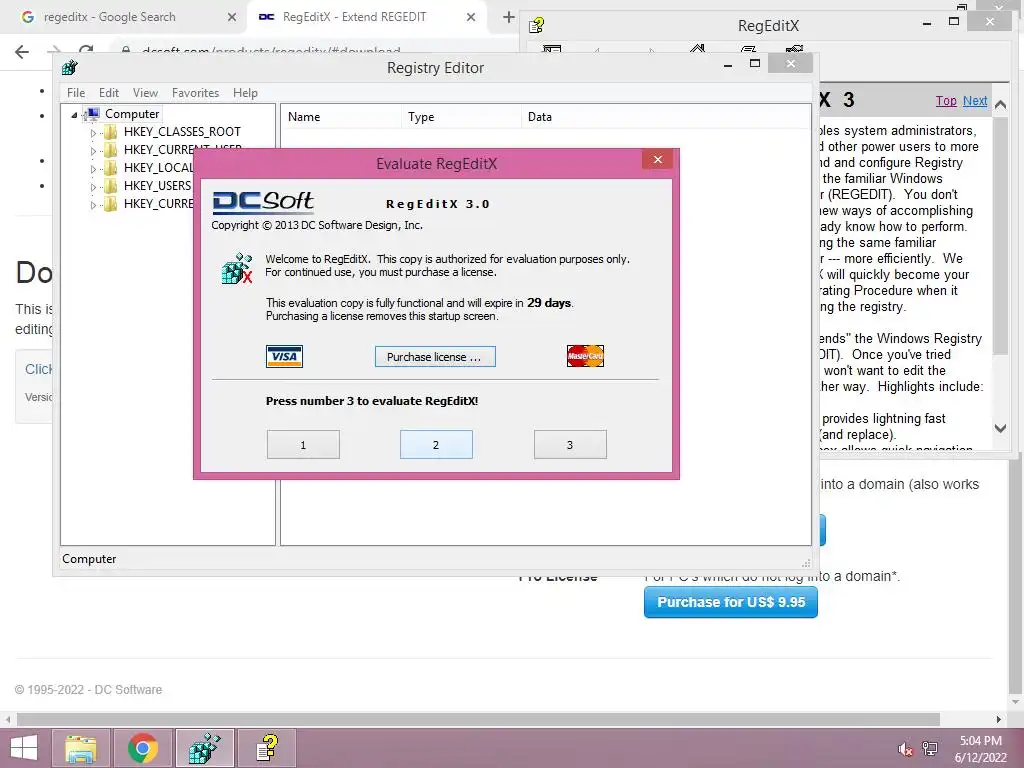Click help window scroll up arrow
This screenshot has width=1024, height=768.
(x=1000, y=104)
